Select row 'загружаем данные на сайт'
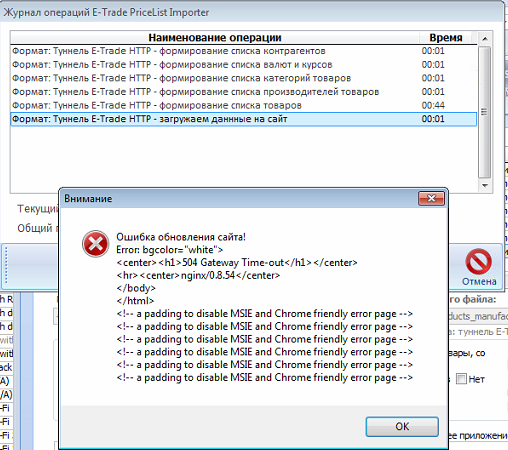Viewport: 508px width, 450px height. tap(244, 119)
